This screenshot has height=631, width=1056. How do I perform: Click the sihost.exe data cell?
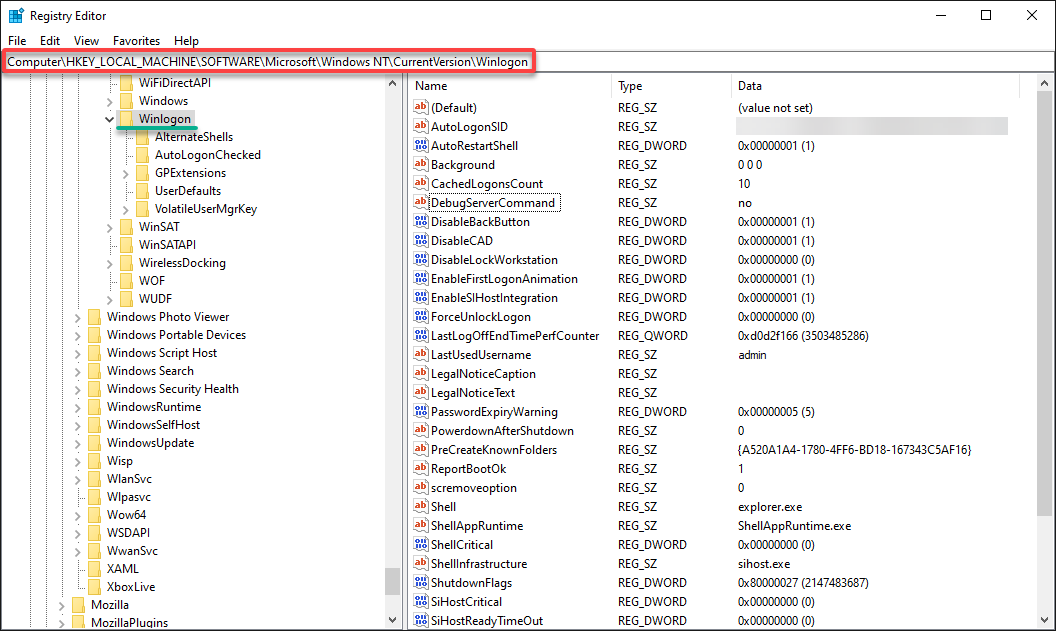coord(764,564)
